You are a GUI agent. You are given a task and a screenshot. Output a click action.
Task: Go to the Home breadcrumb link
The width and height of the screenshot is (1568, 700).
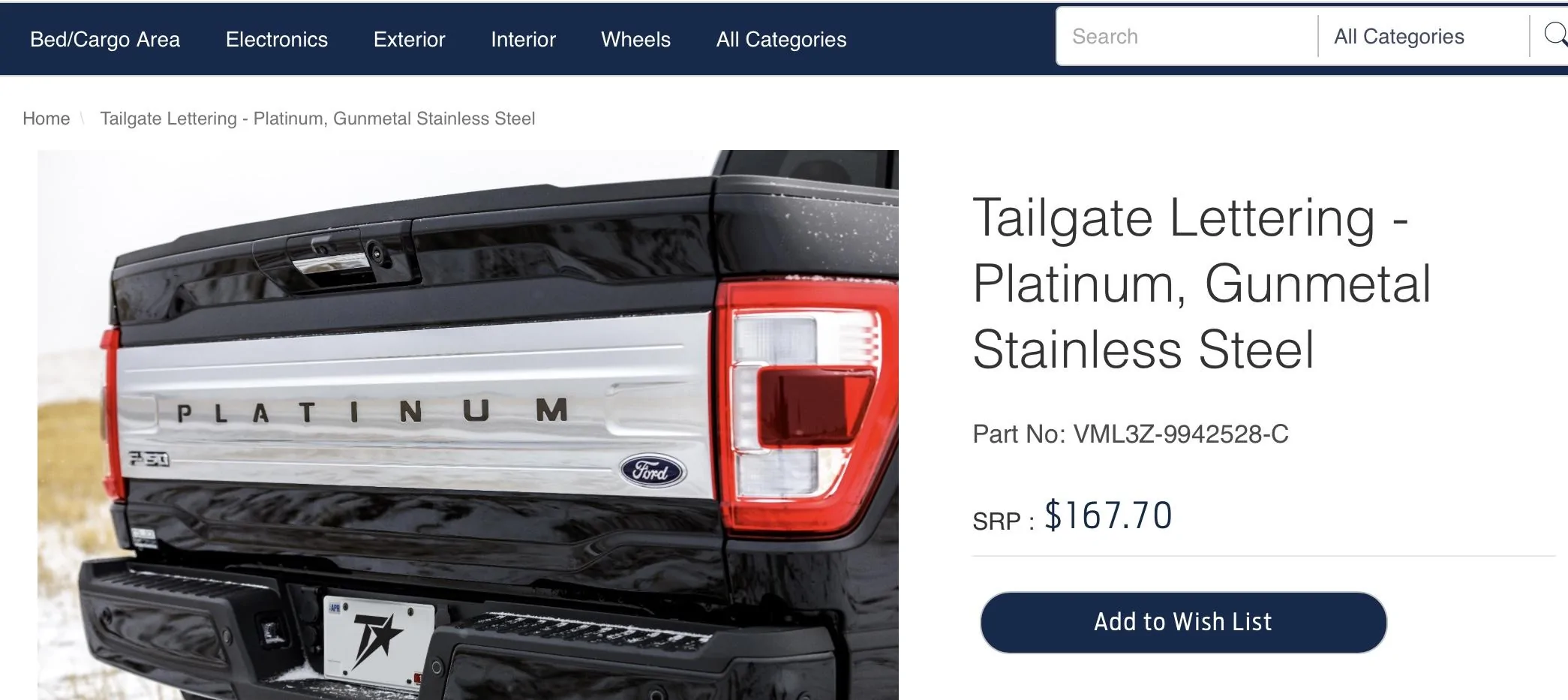[x=46, y=119]
